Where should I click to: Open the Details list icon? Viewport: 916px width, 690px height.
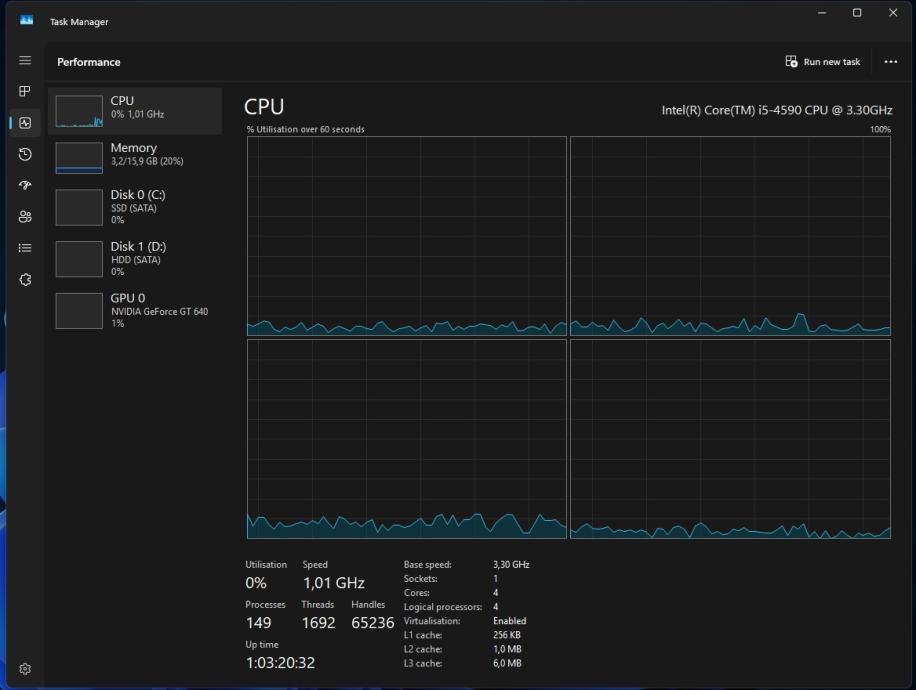[x=25, y=248]
